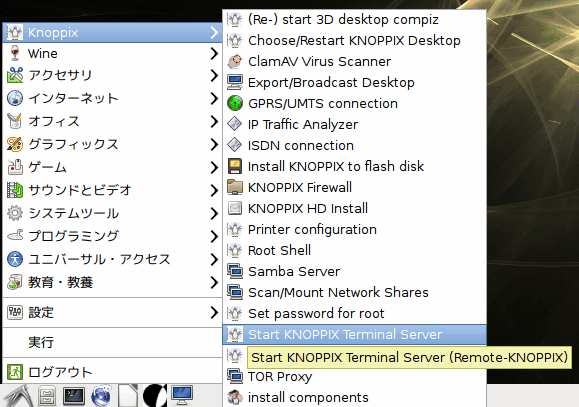Click the Wine glass icon
The height and width of the screenshot is (407, 579).
[15, 54]
